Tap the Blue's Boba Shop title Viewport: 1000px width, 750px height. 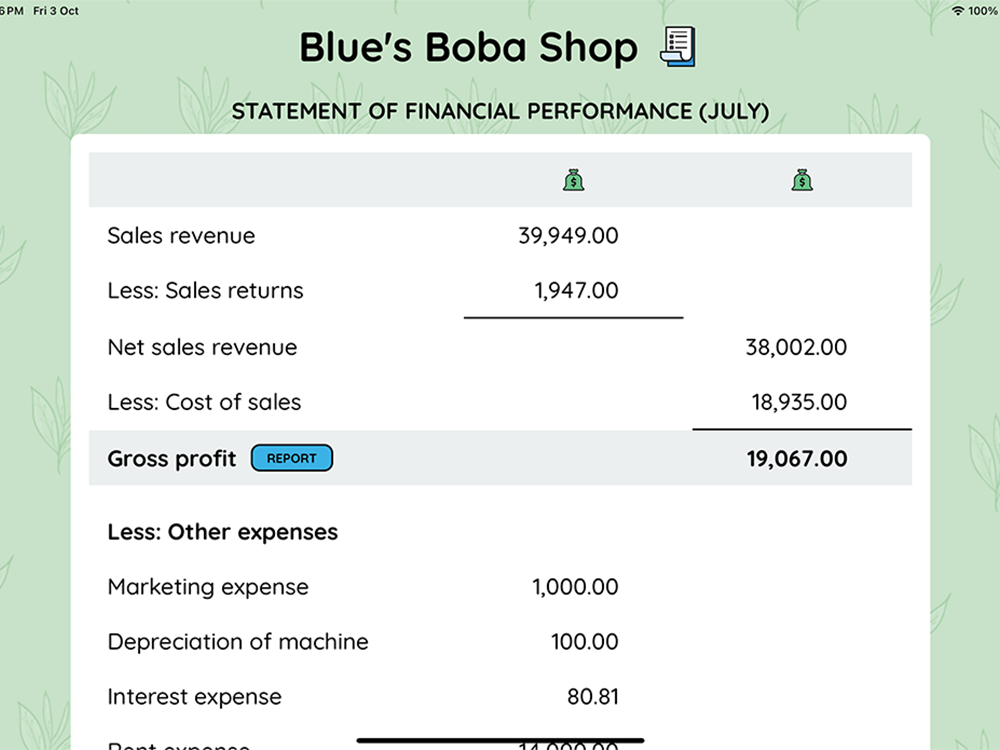468,48
